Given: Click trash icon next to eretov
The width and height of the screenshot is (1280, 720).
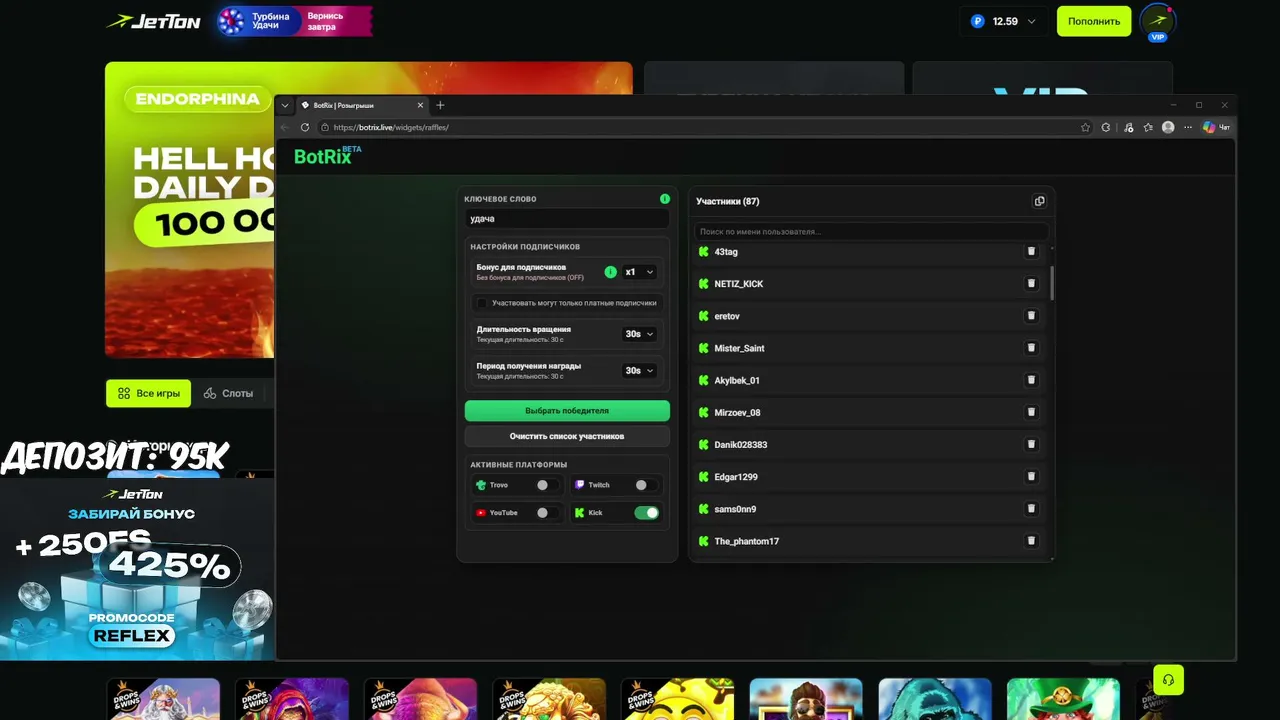Looking at the screenshot, I should click(x=1031, y=316).
